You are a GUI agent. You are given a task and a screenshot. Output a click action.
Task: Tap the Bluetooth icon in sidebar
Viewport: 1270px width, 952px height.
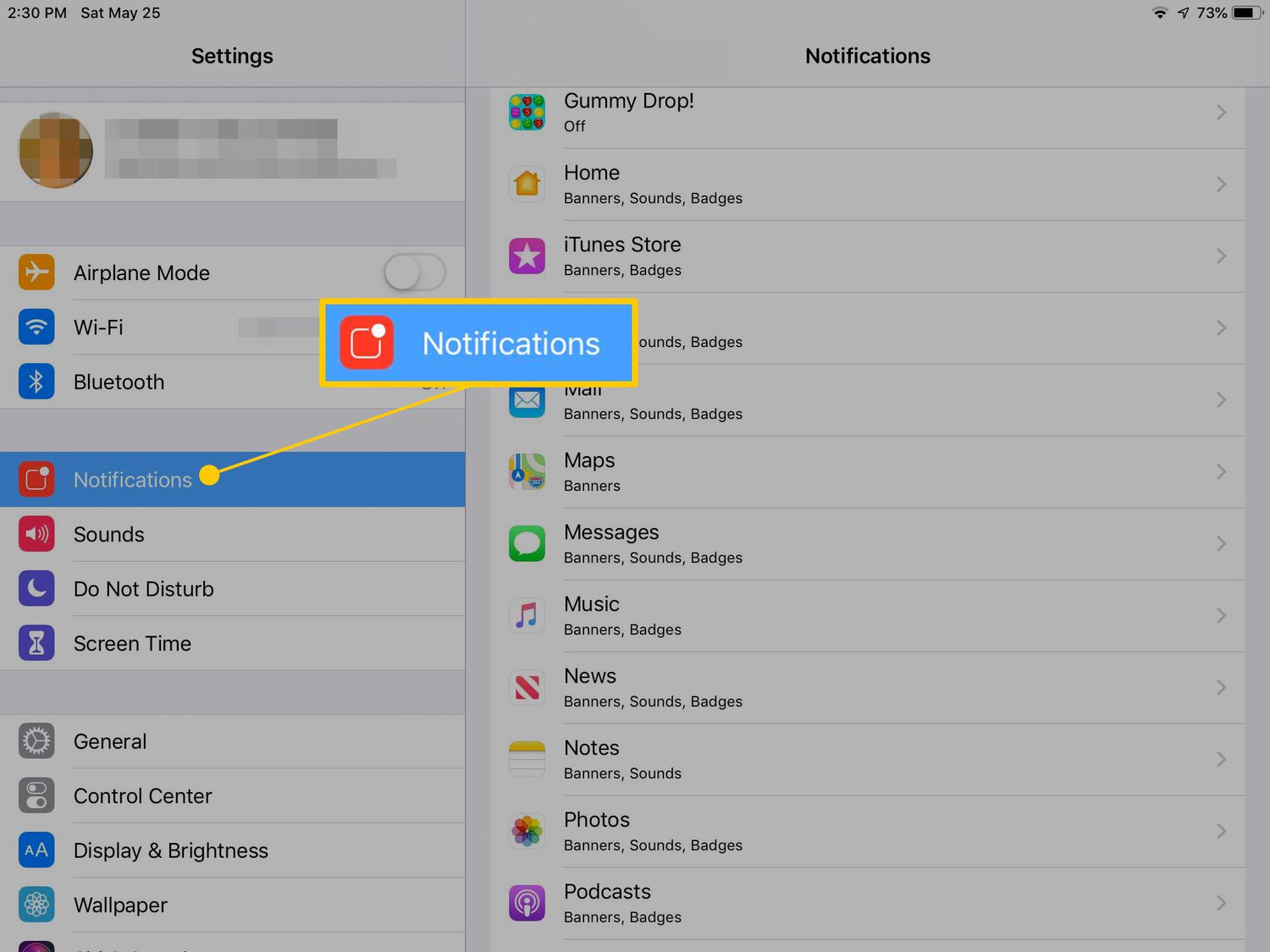(36, 382)
